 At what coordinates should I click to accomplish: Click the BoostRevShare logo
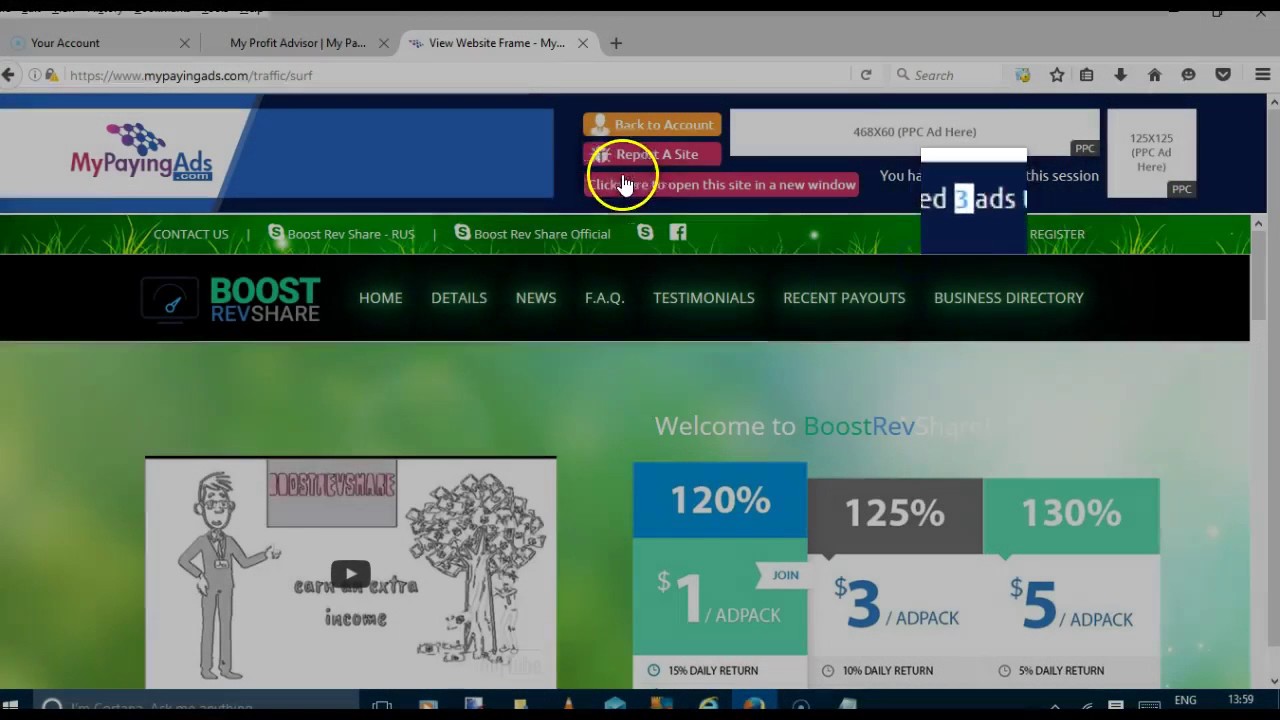pos(231,299)
